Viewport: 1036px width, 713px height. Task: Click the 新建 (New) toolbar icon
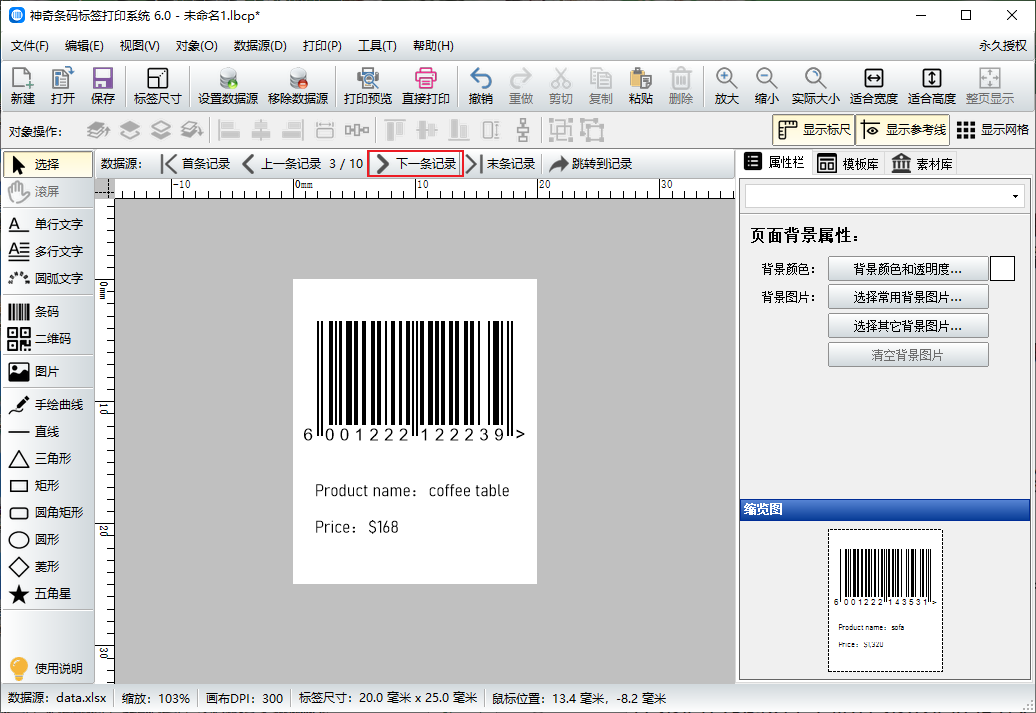click(22, 86)
